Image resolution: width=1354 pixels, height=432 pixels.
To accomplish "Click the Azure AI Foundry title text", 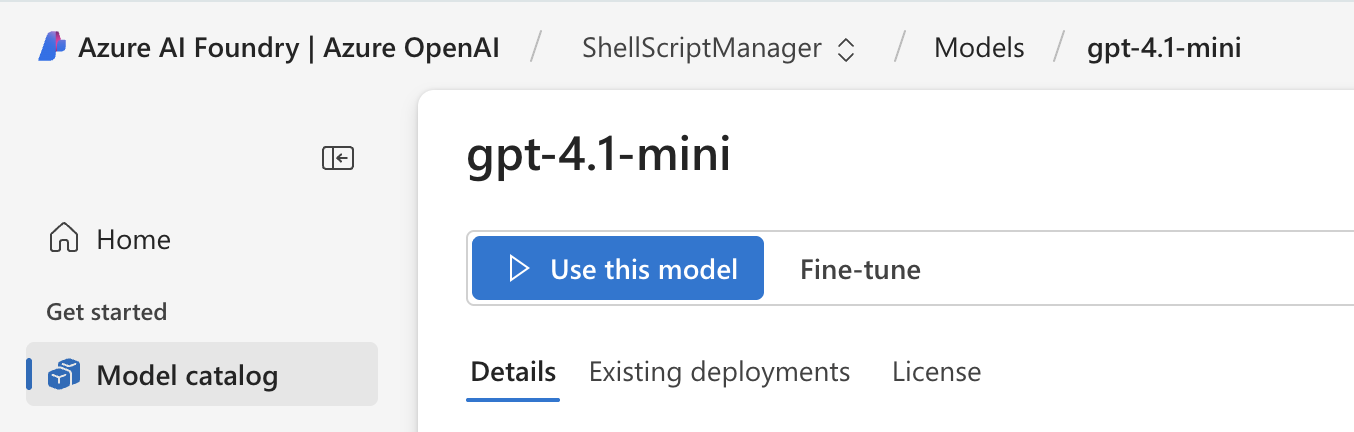I will point(188,48).
